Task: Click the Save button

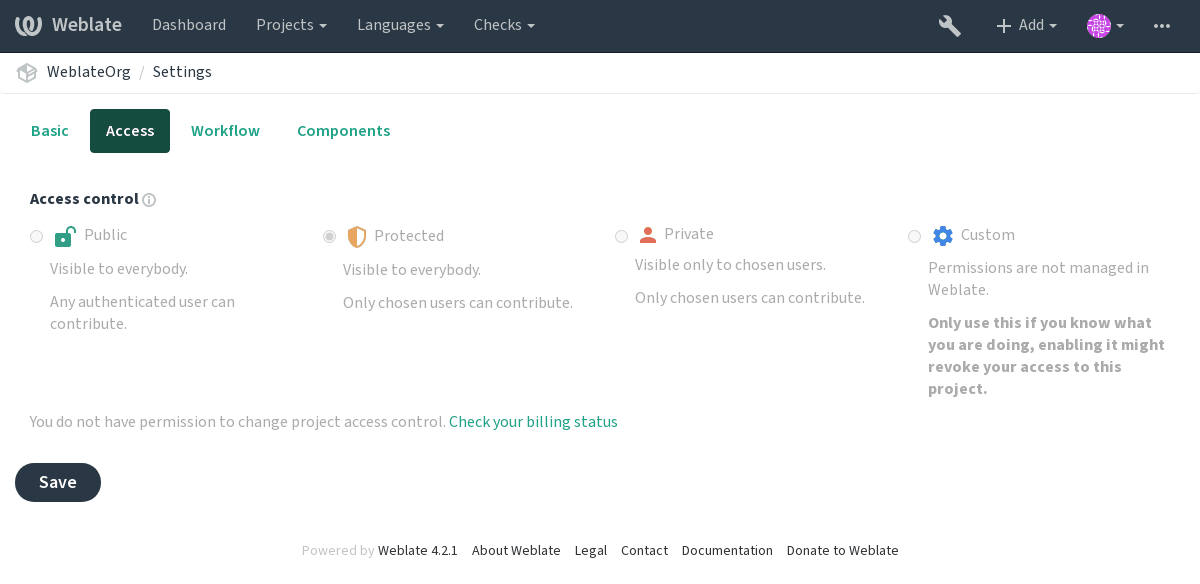Action: [x=58, y=482]
